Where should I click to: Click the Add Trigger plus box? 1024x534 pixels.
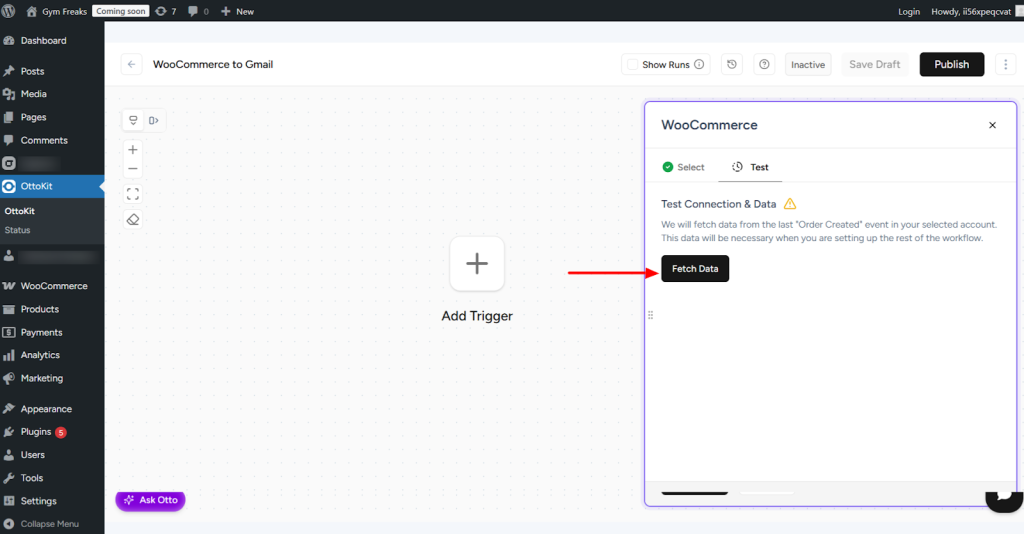[477, 264]
